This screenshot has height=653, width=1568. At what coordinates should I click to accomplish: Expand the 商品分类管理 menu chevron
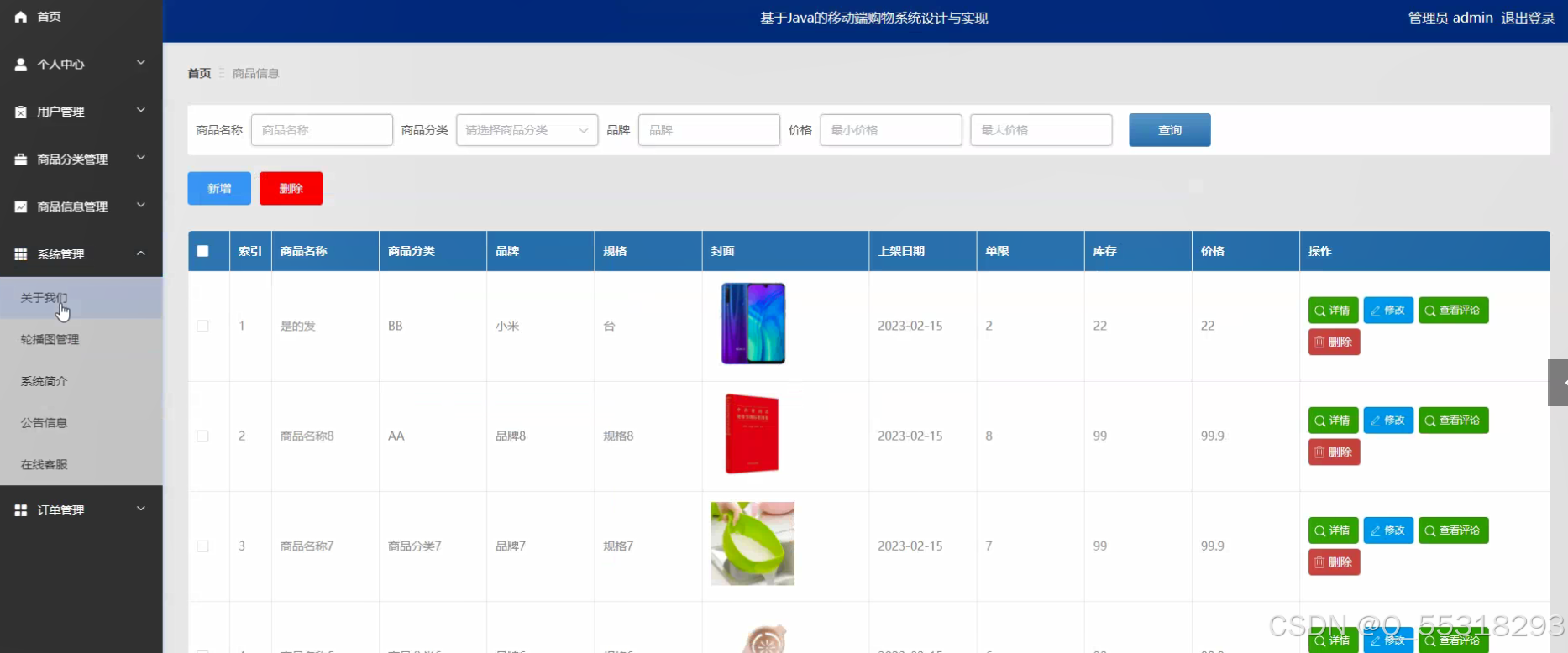click(141, 158)
